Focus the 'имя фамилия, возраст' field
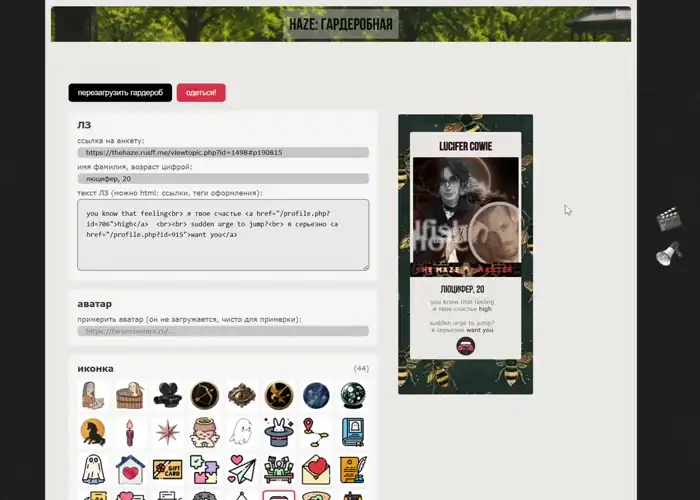Image resolution: width=700 pixels, height=500 pixels. (223, 179)
